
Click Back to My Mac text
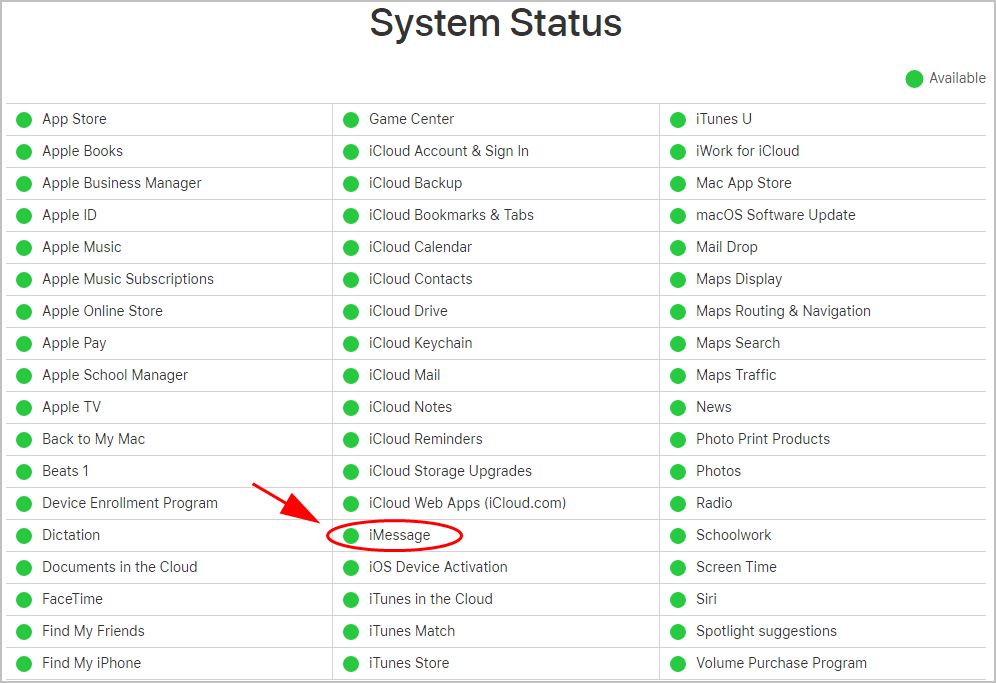coord(93,439)
